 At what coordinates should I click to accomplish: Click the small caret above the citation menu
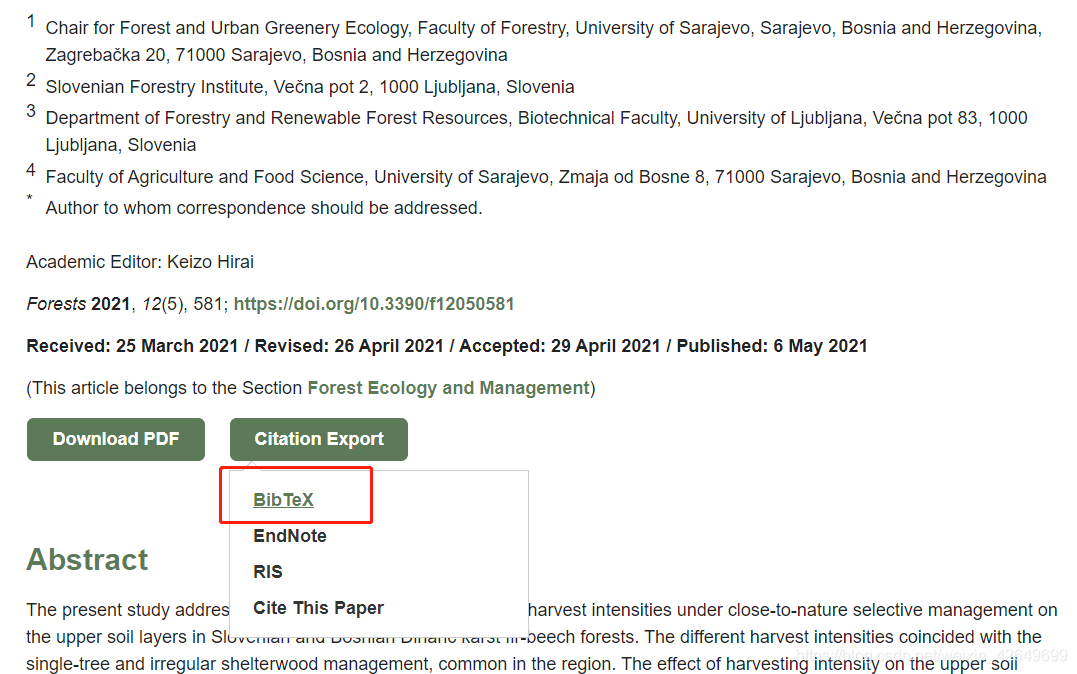pos(252,466)
